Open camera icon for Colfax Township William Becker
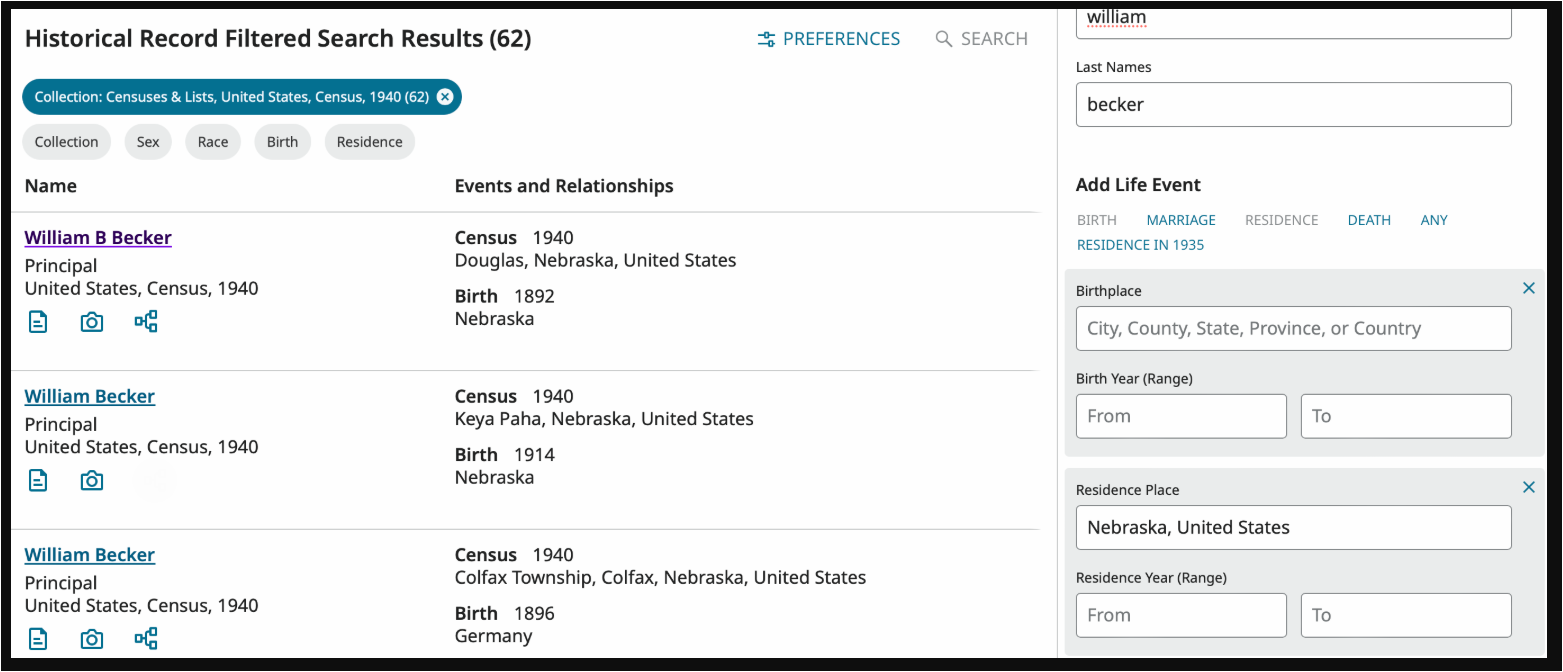This screenshot has width=1563, height=672. tap(92, 639)
